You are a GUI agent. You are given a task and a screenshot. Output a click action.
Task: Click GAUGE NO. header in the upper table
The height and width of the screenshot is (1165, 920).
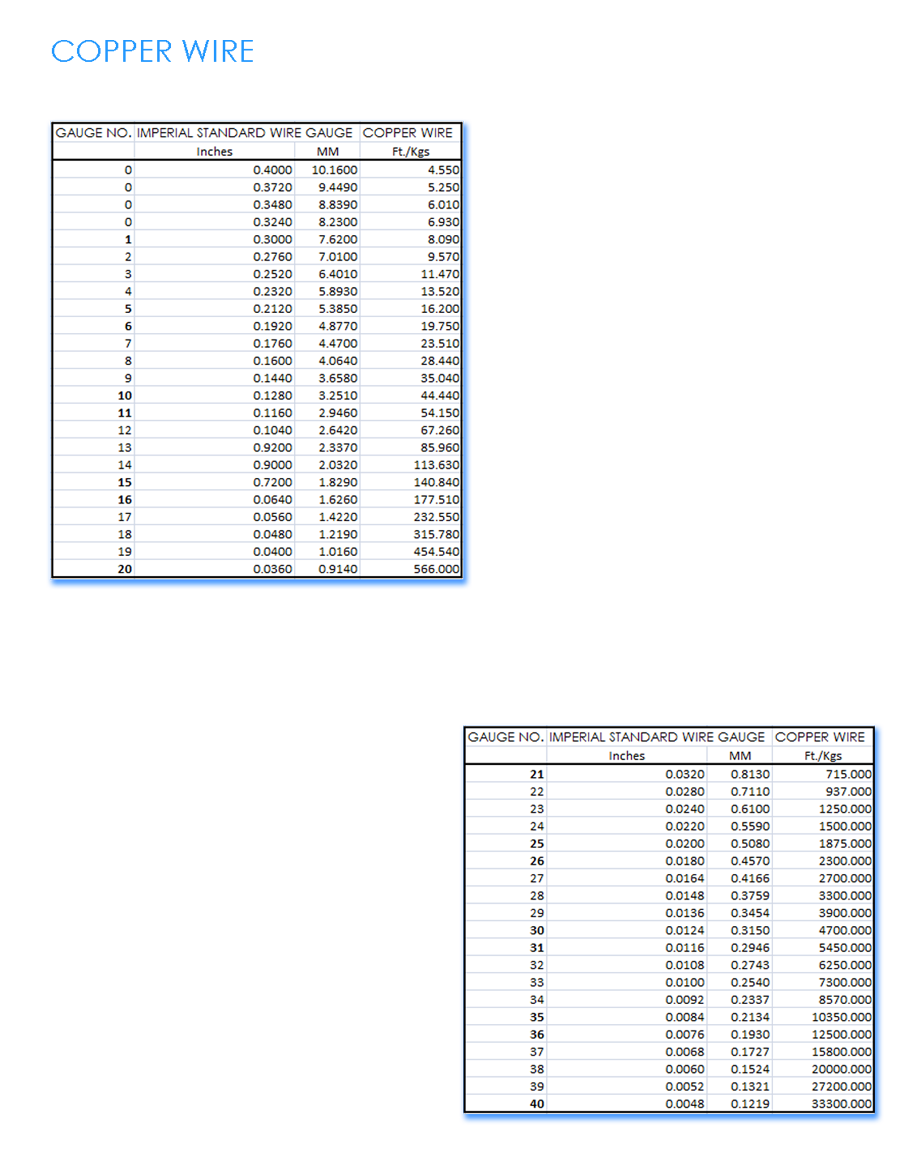[93, 133]
